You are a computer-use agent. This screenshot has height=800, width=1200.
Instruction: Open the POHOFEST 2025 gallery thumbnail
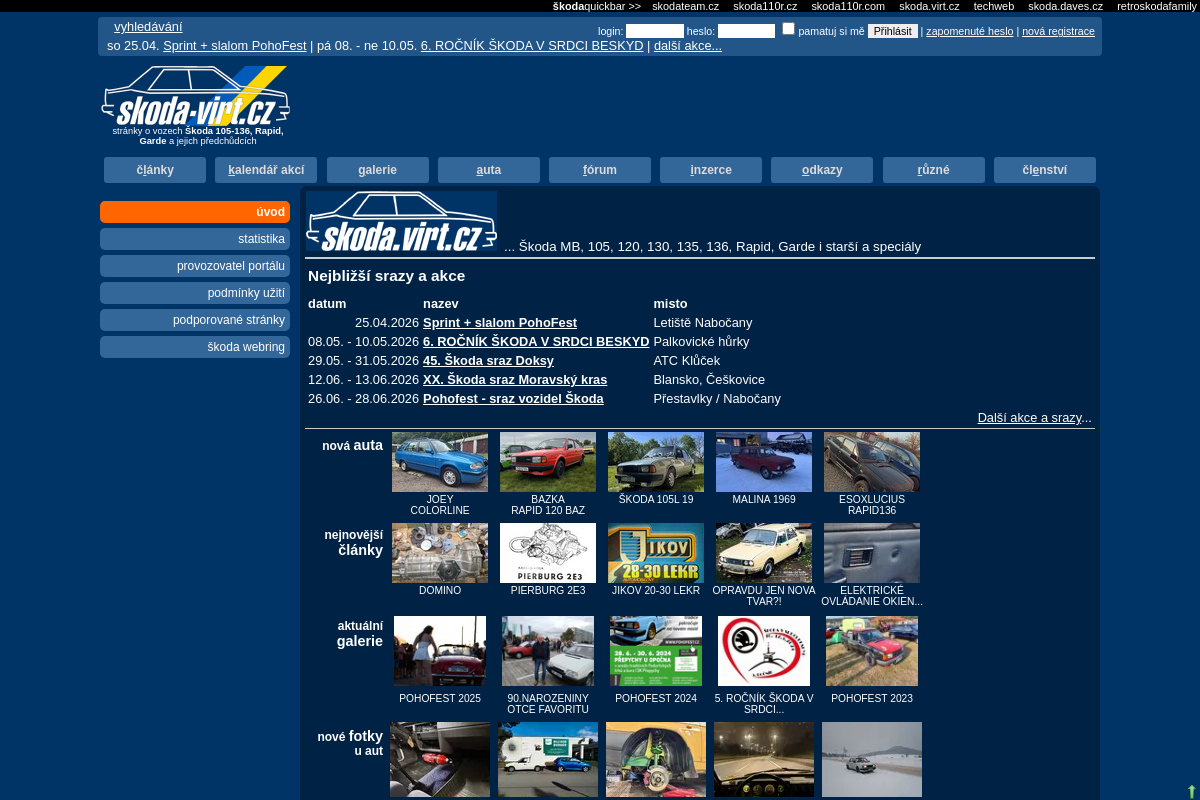point(440,651)
